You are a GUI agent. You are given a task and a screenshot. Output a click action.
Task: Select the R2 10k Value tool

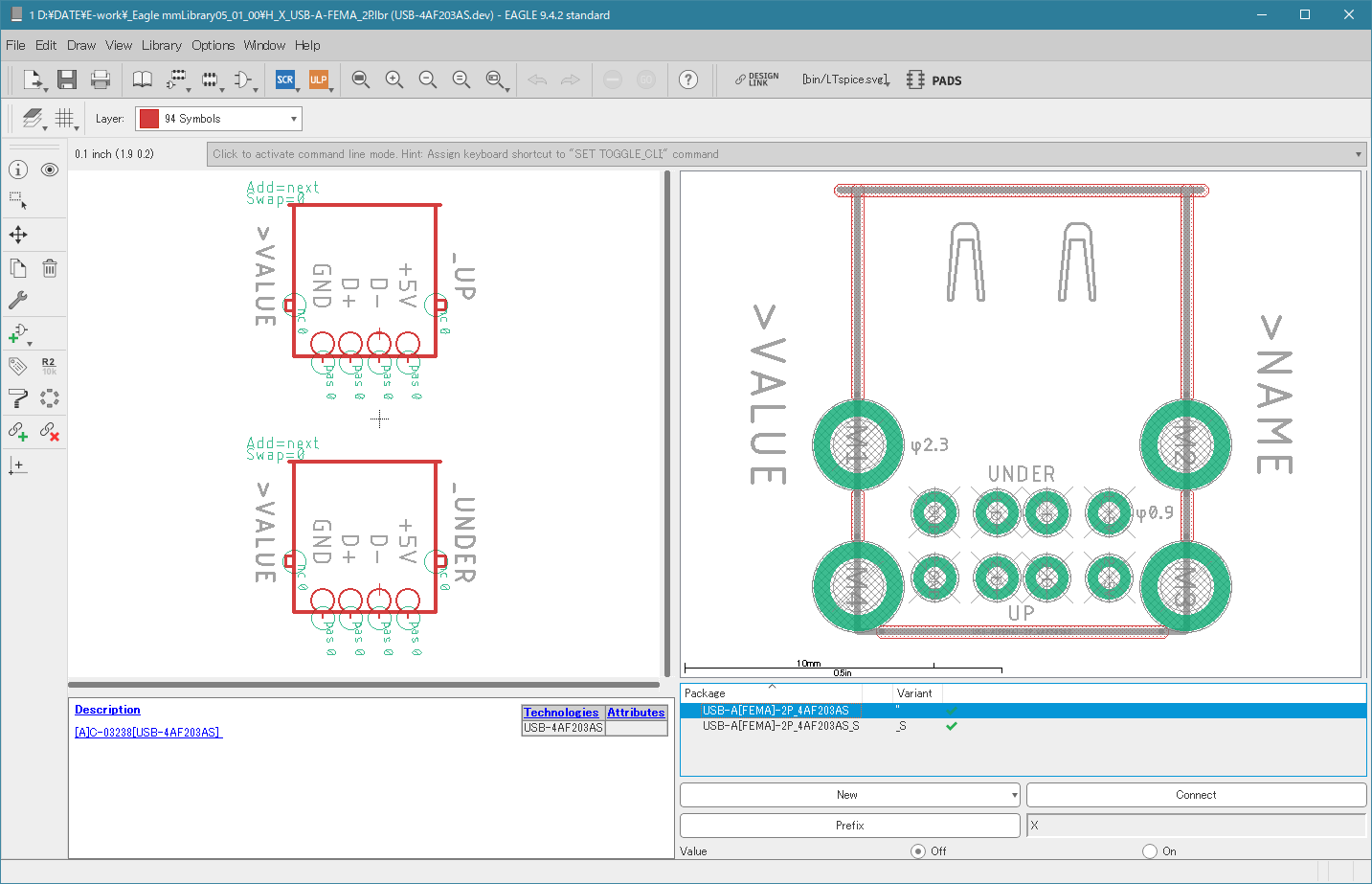click(50, 366)
